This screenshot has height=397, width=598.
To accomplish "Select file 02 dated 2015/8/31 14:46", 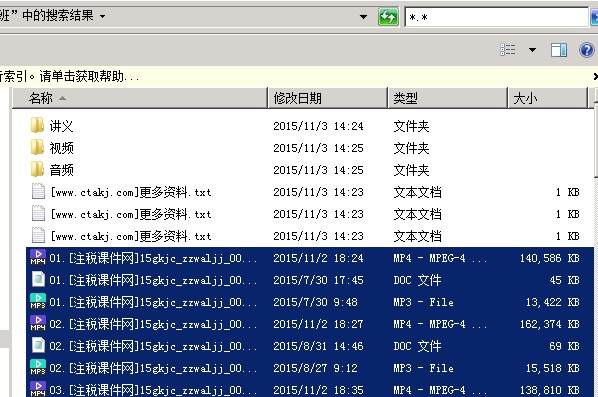I will click(310, 346).
